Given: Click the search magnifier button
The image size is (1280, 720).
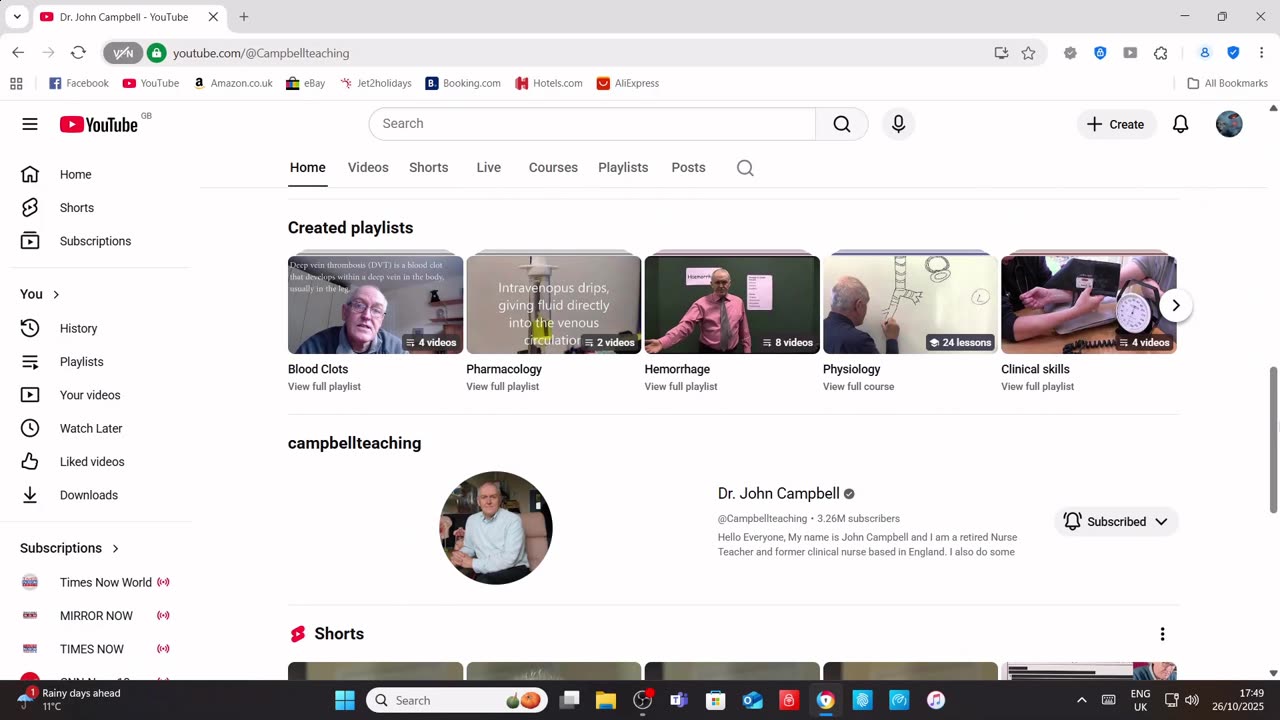Looking at the screenshot, I should click(x=842, y=124).
